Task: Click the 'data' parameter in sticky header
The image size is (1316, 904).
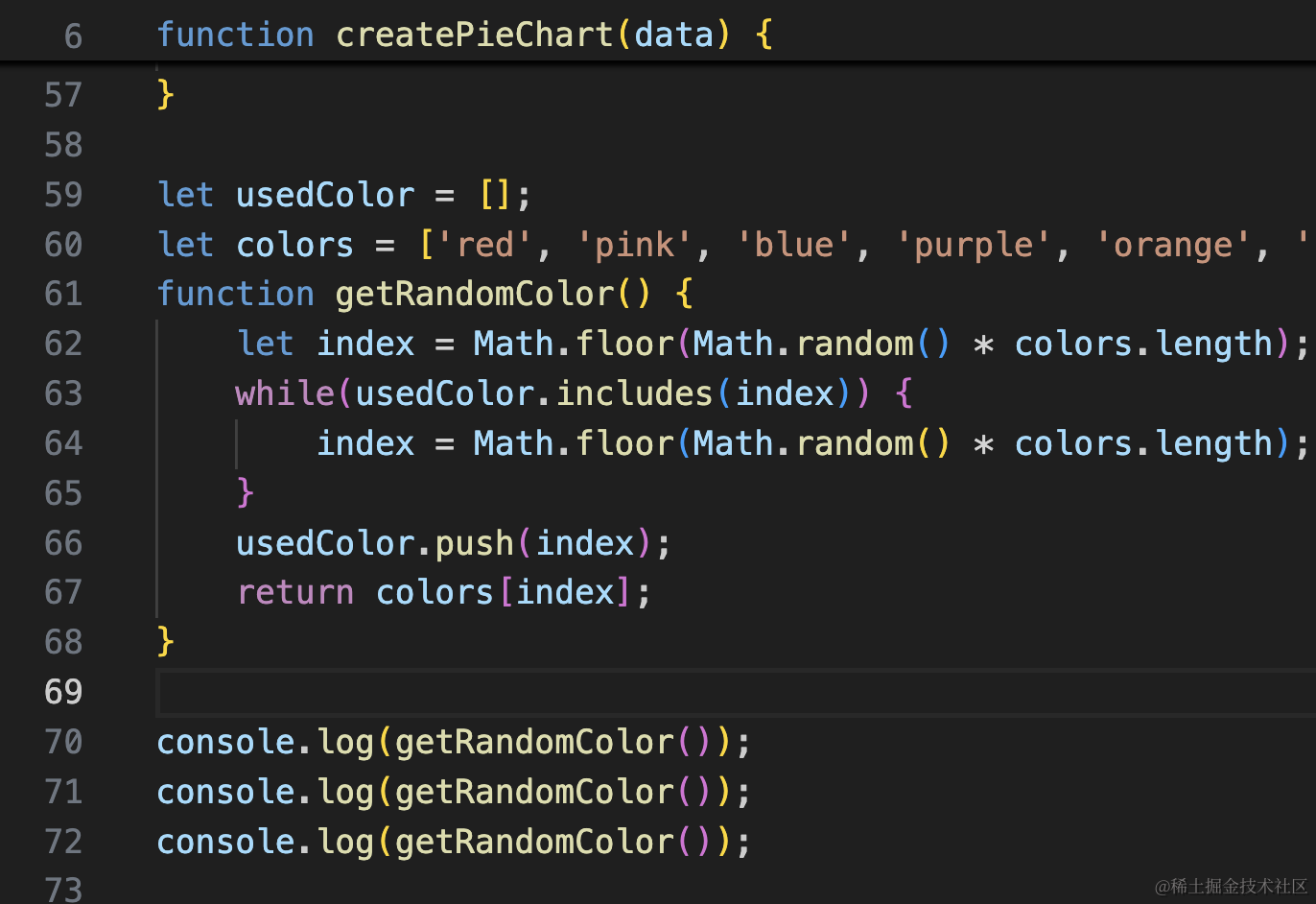Action: point(674,36)
